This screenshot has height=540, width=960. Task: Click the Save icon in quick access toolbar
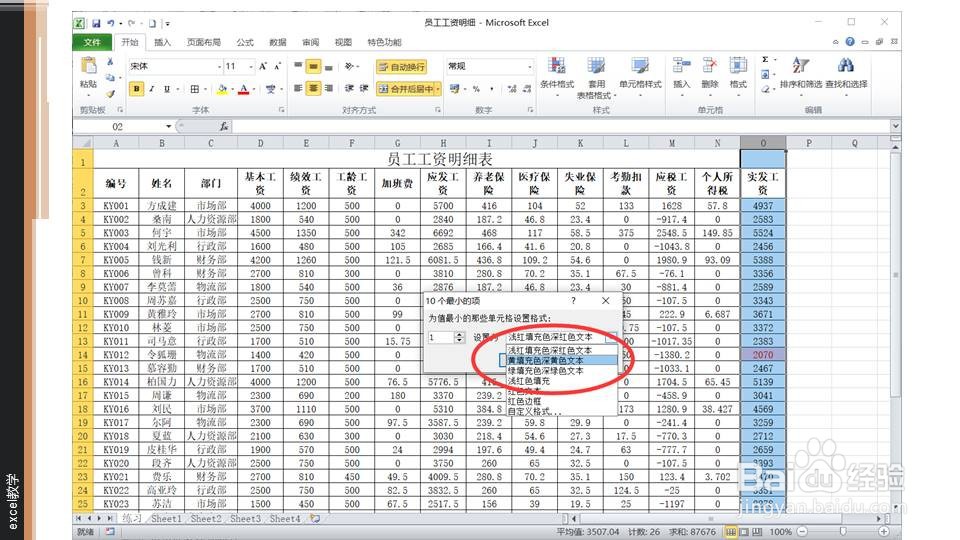[96, 23]
